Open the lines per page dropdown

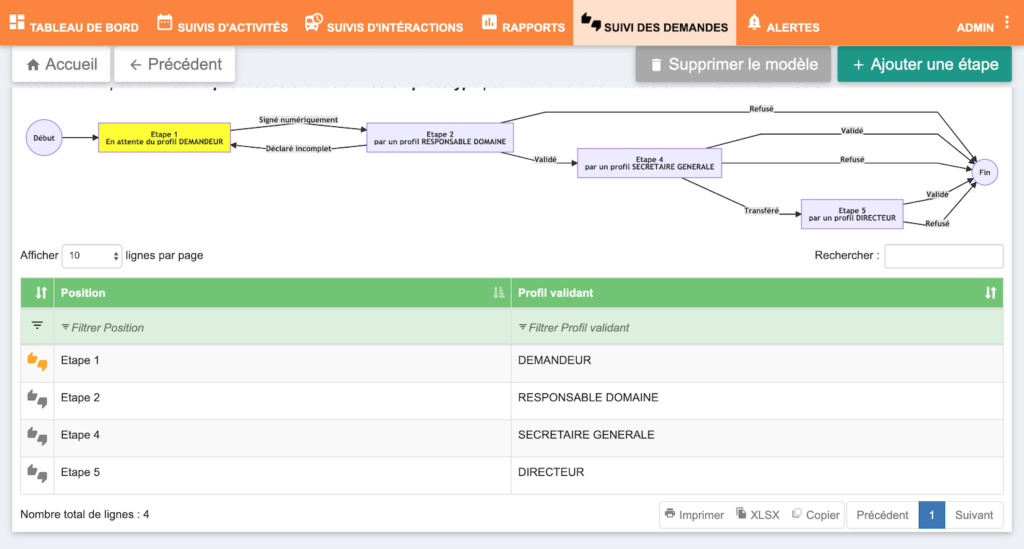pos(92,256)
